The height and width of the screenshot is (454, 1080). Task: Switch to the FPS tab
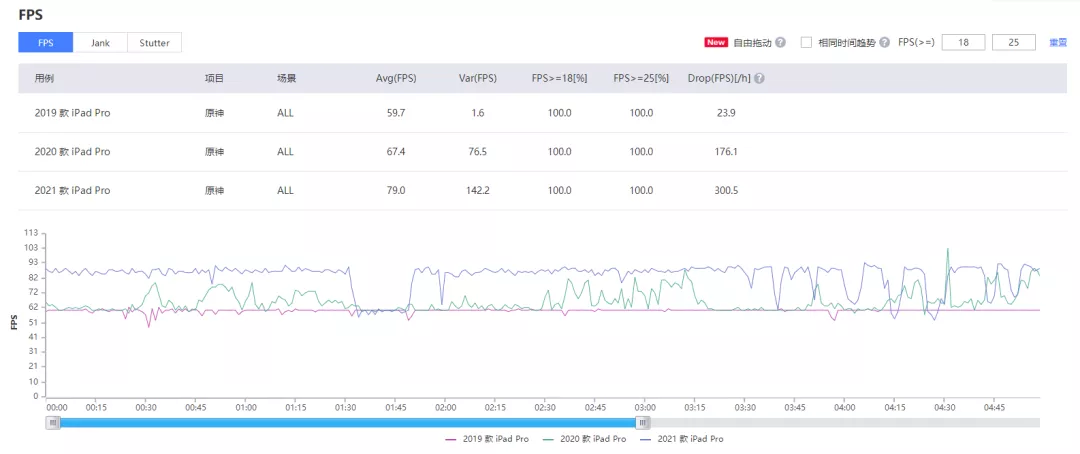click(x=45, y=43)
